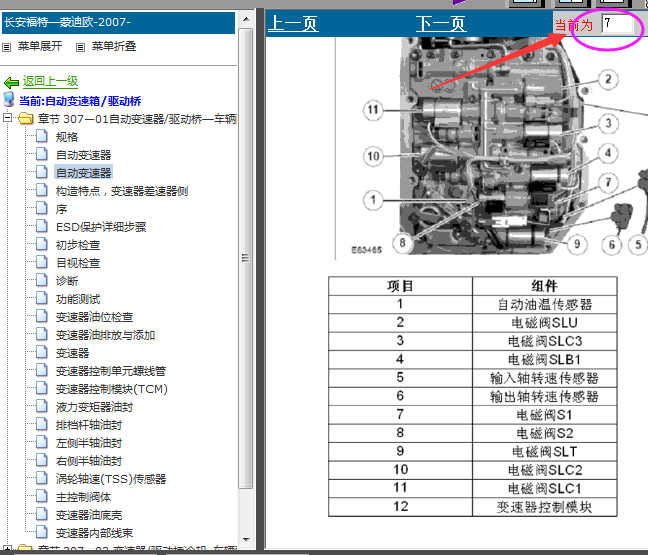The image size is (648, 555).
Task: Open 右侧半轴油封 item
Action: [x=89, y=461]
